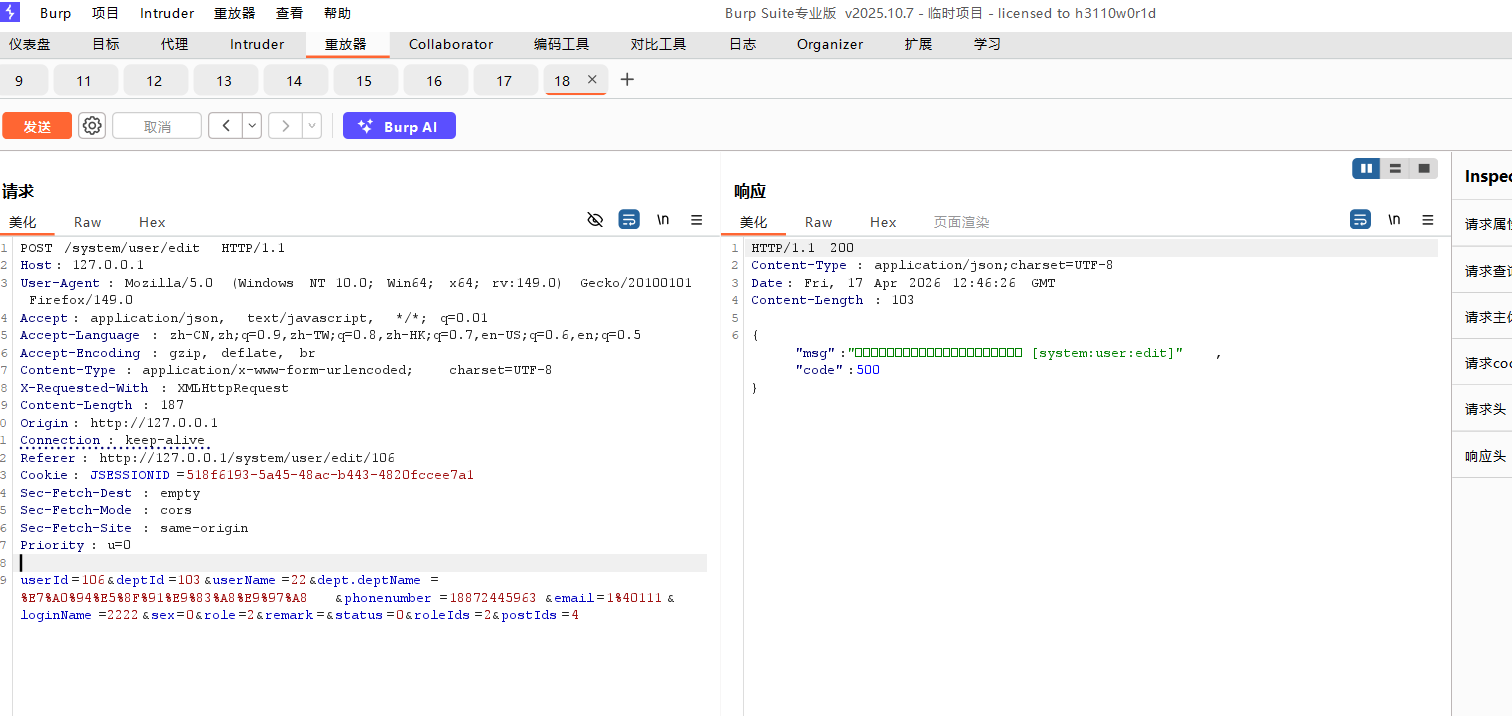
Task: Select combined tabbed layout view
Action: 1423,169
